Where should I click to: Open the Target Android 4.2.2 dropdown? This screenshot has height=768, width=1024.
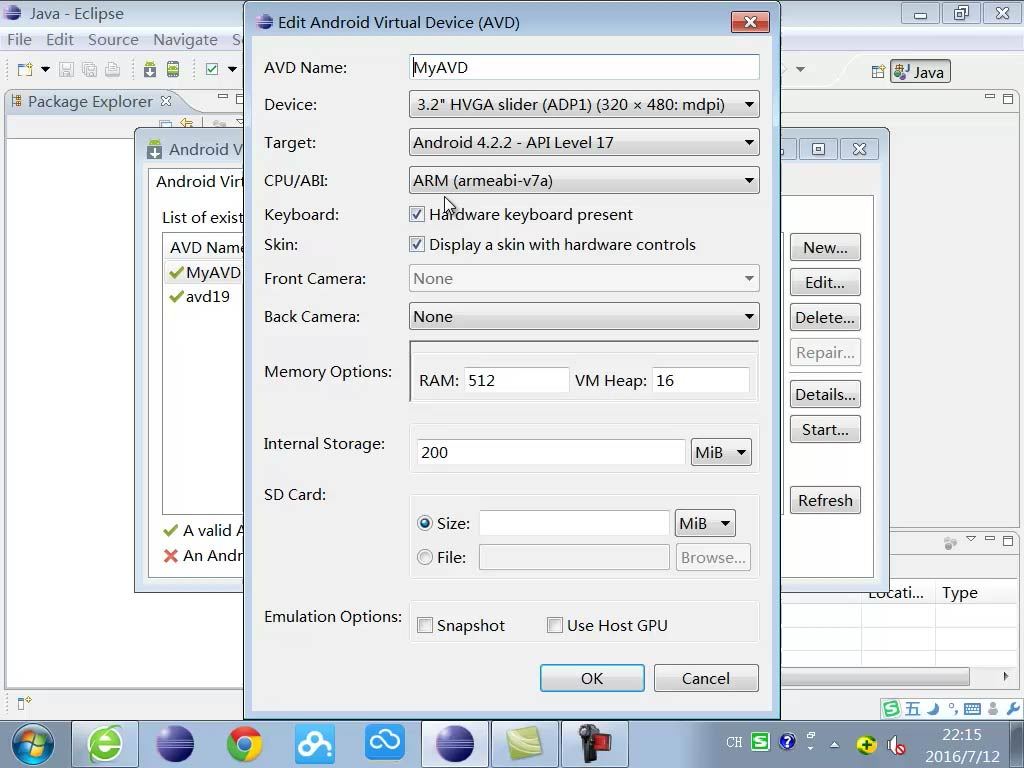click(584, 142)
